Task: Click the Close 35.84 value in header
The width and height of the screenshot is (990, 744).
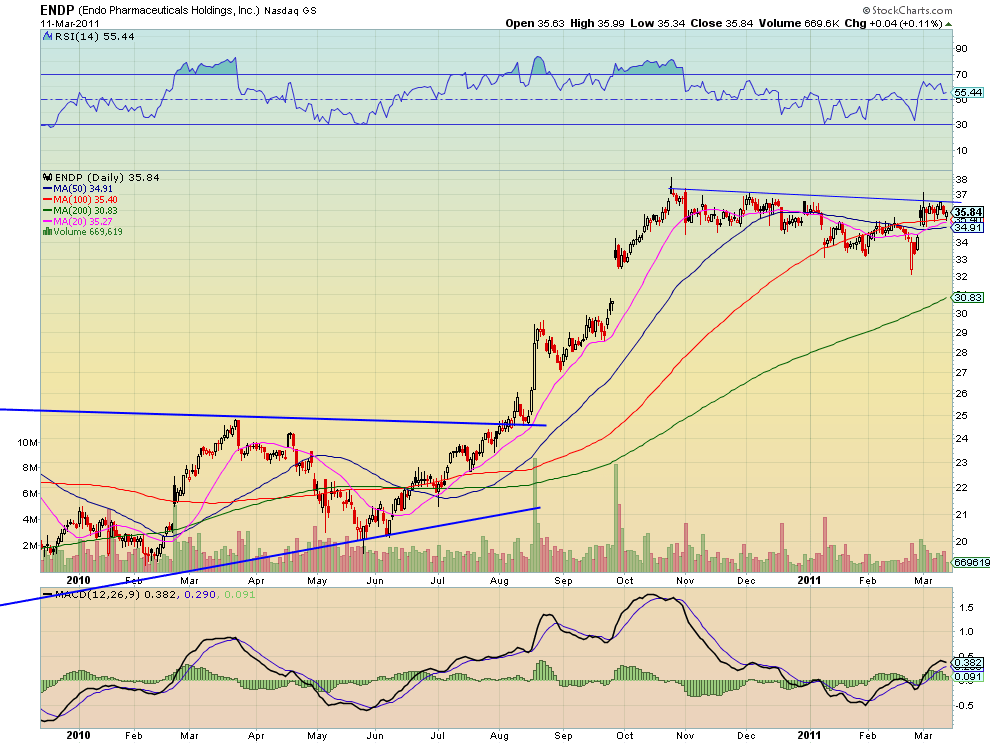Action: [x=722, y=23]
